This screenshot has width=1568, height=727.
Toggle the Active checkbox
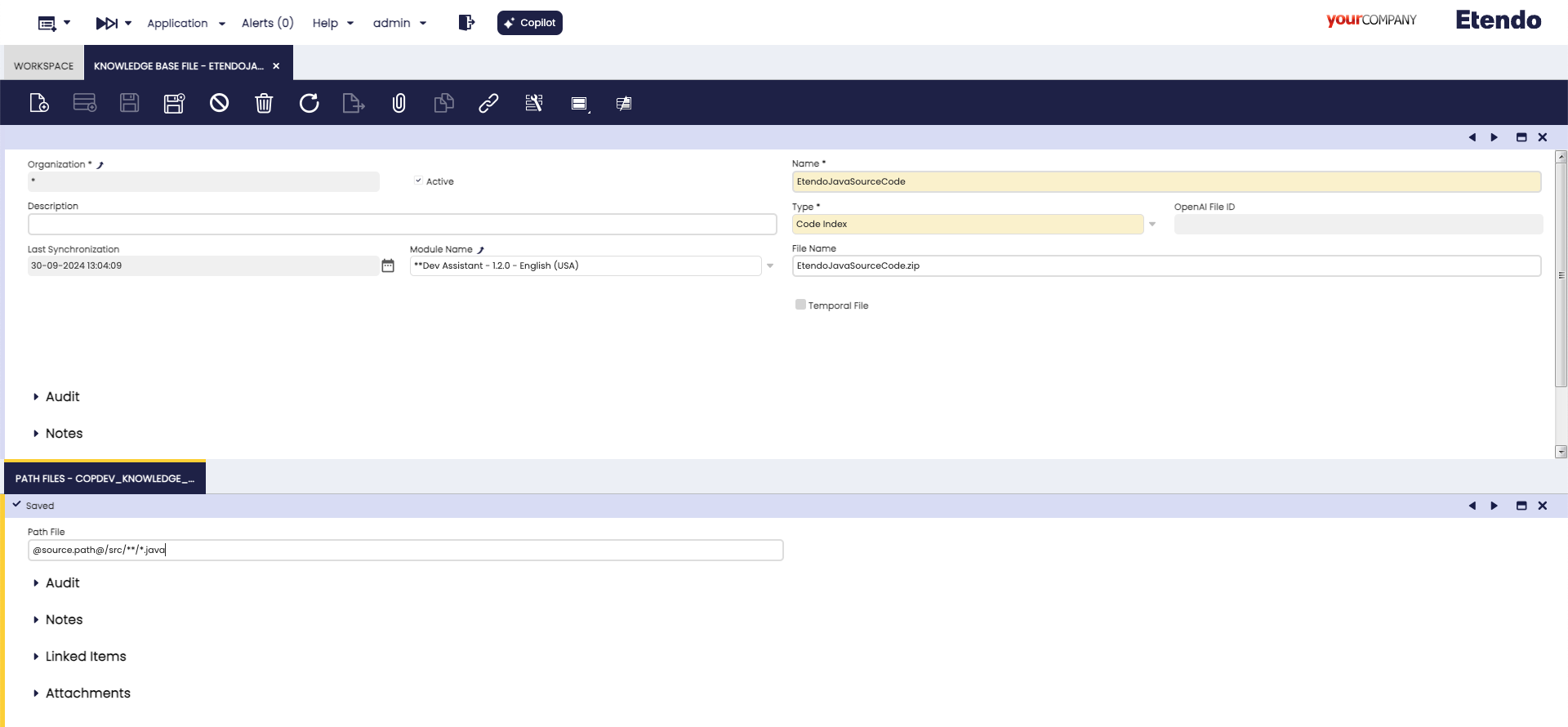(418, 181)
